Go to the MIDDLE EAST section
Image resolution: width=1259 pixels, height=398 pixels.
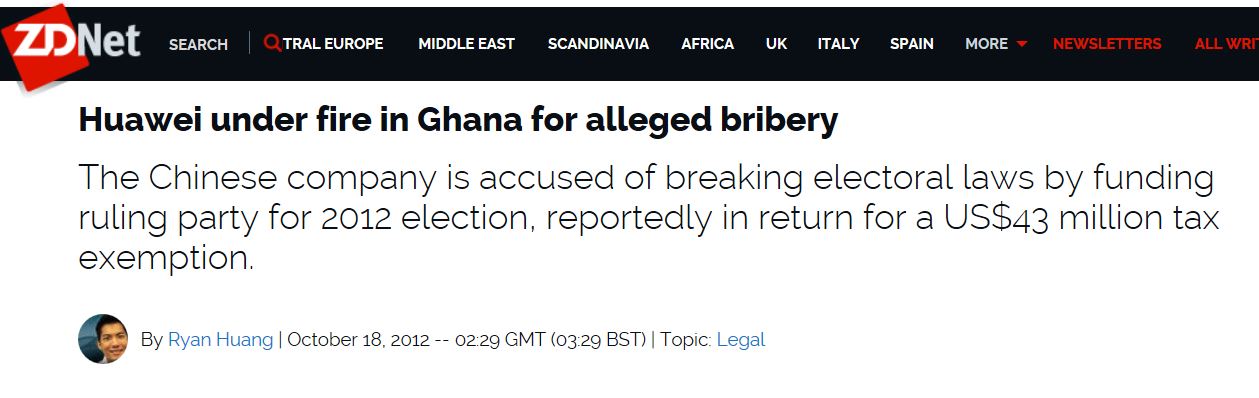466,44
